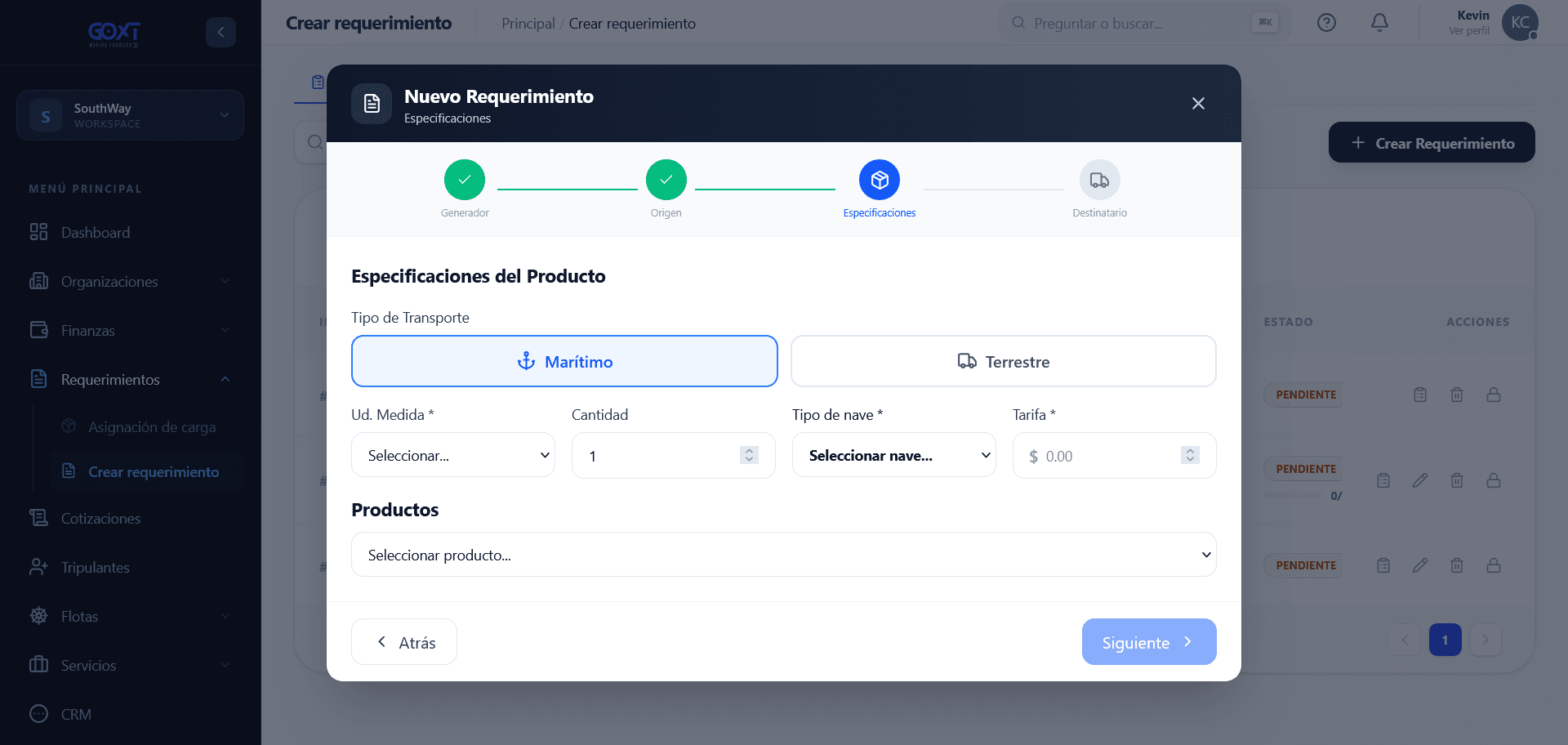Click clipboard icon in second PENDIENTE row
Screen dimensions: 1568x745
coord(1383,480)
